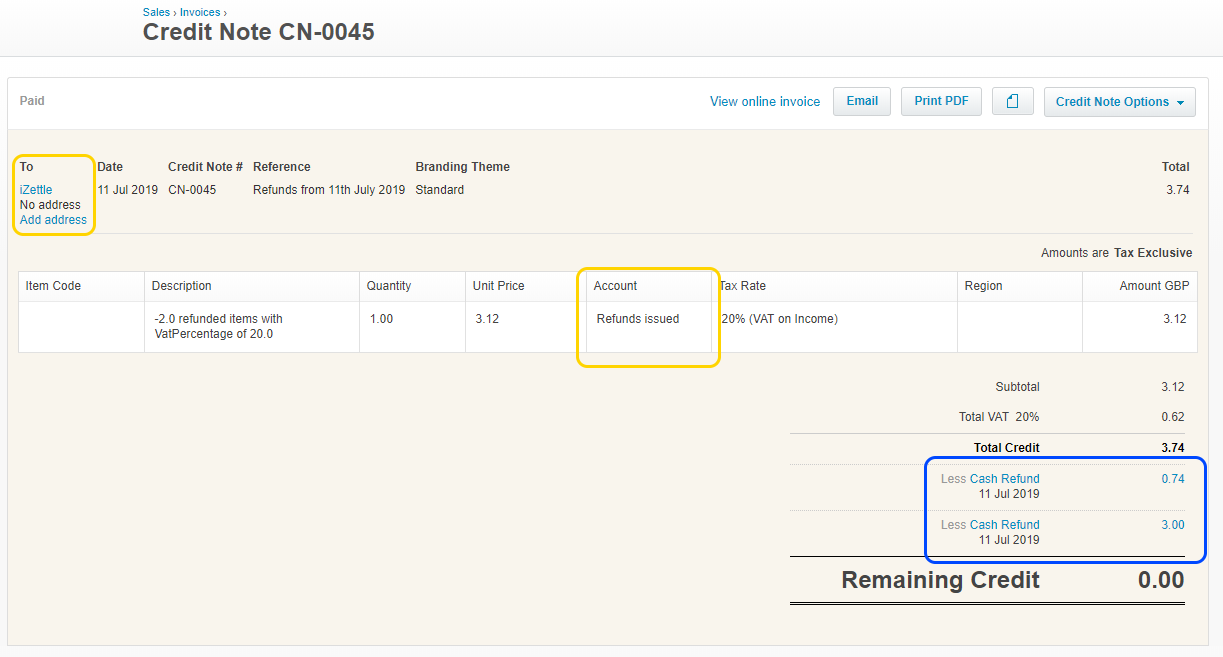Click the 0.74 refund amount
The width and height of the screenshot is (1223, 657).
pos(1172,479)
